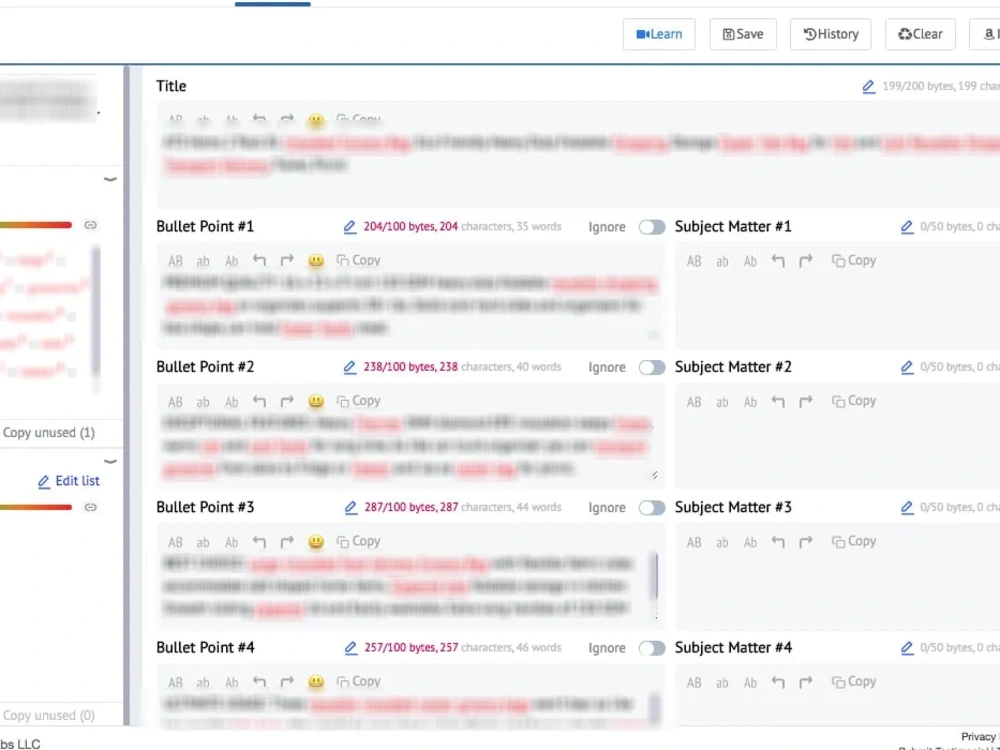The height and width of the screenshot is (750, 1000).
Task: Copy Bullet Point #2 text
Action: (x=358, y=401)
